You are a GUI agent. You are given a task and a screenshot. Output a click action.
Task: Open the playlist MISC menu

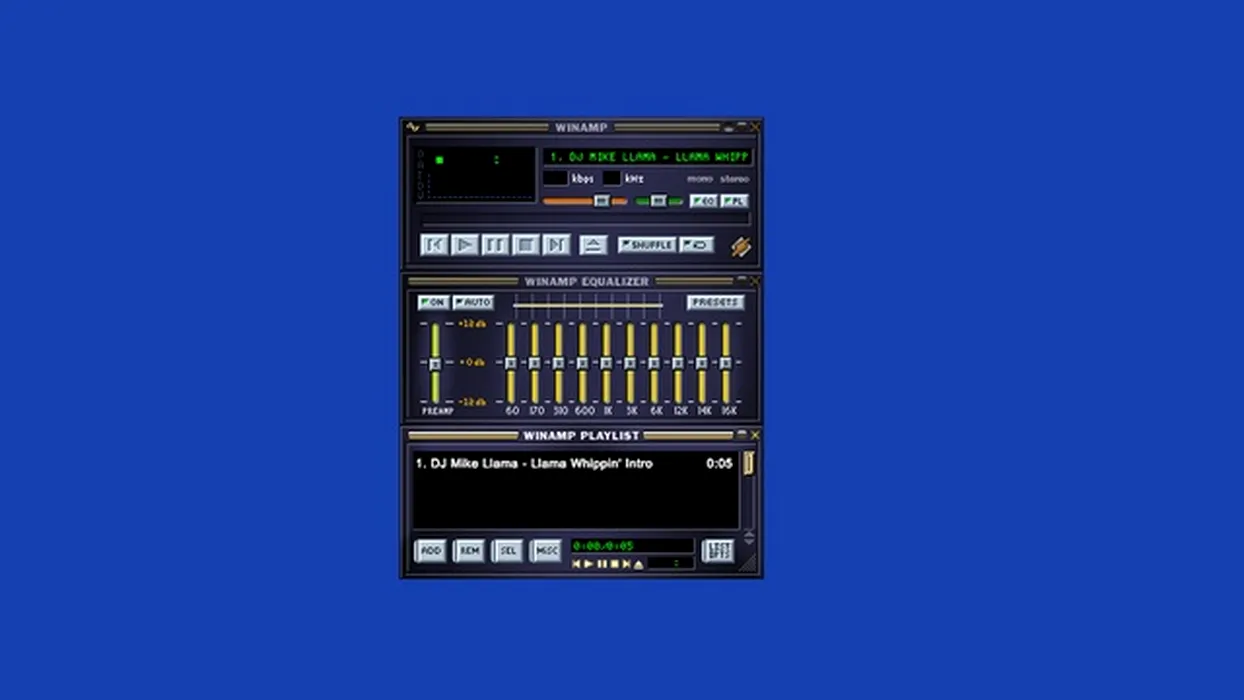546,550
